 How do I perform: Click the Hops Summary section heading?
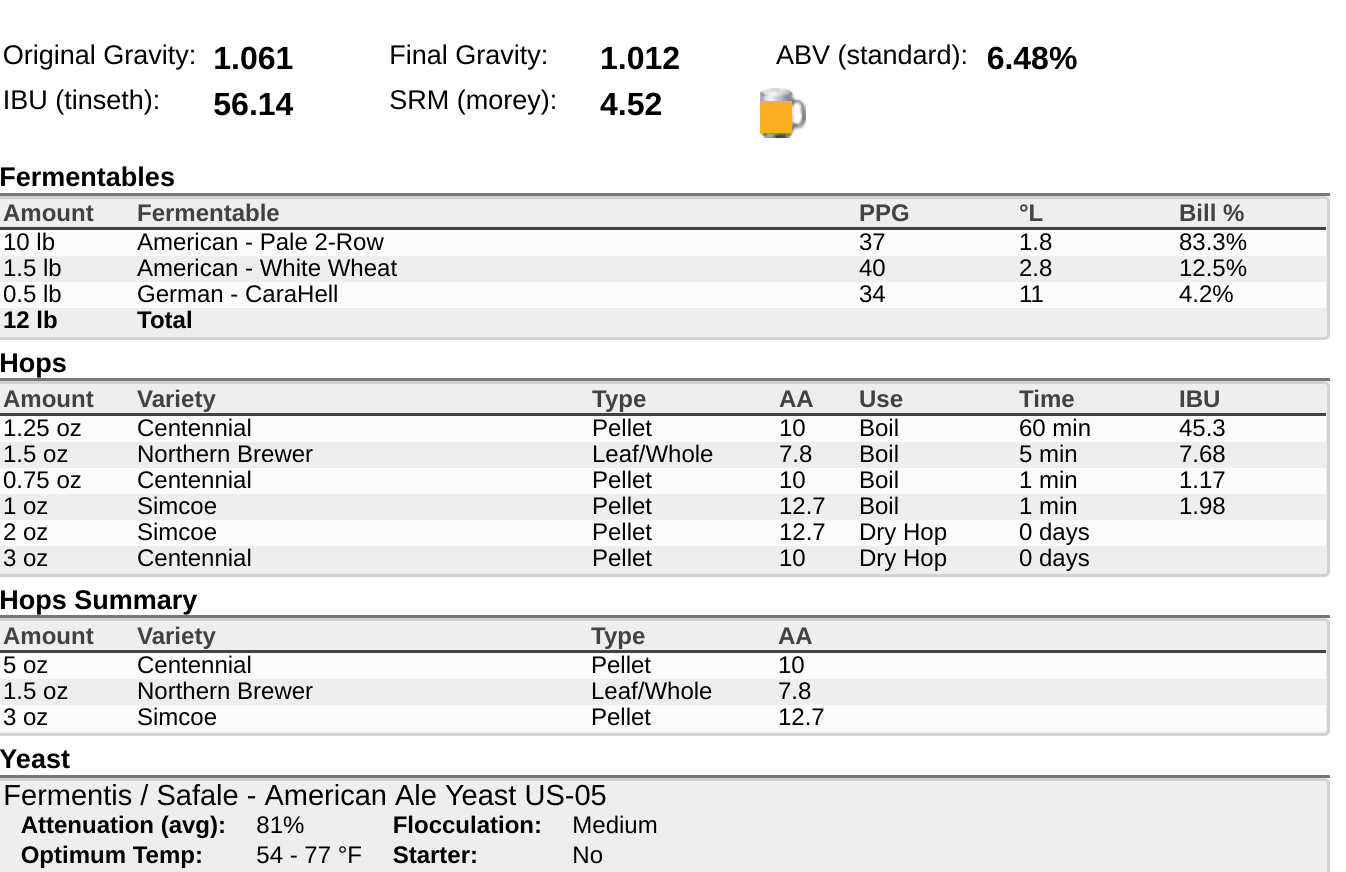pos(98,600)
